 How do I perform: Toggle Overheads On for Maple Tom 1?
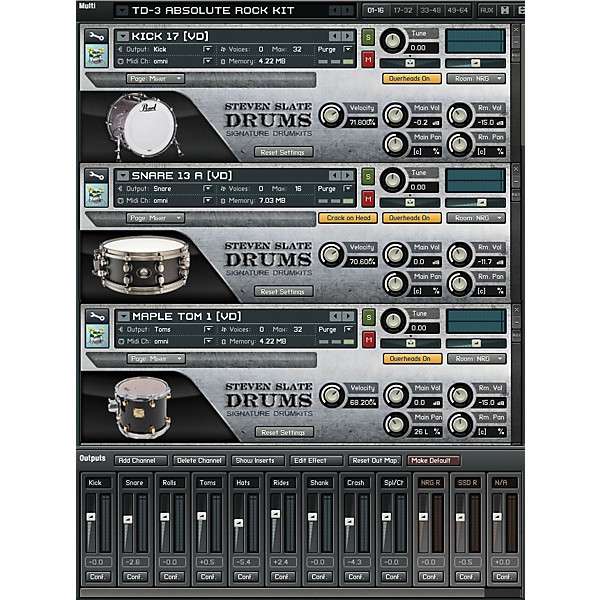(x=412, y=359)
